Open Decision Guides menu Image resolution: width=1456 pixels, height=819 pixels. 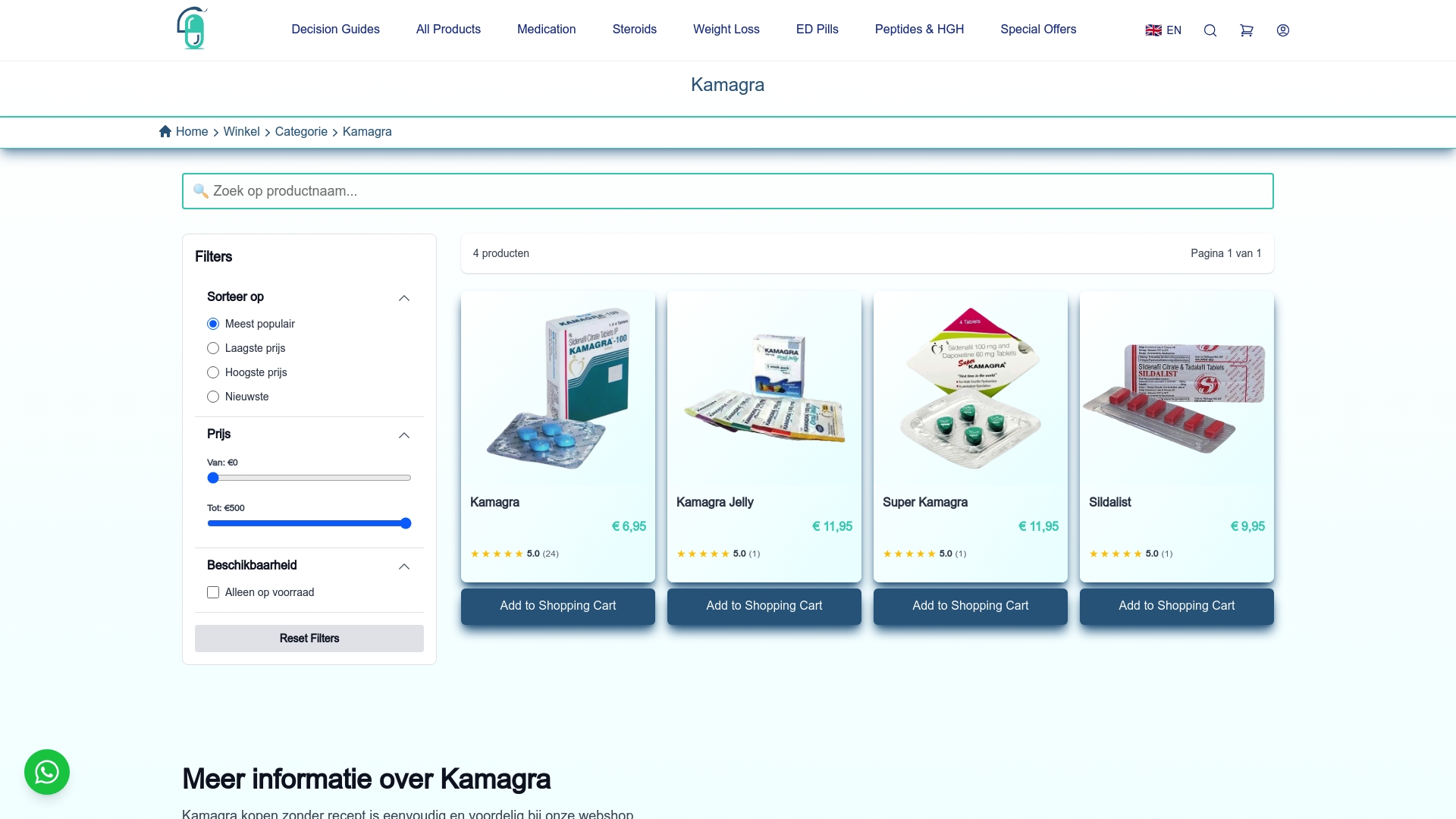pyautogui.click(x=335, y=29)
